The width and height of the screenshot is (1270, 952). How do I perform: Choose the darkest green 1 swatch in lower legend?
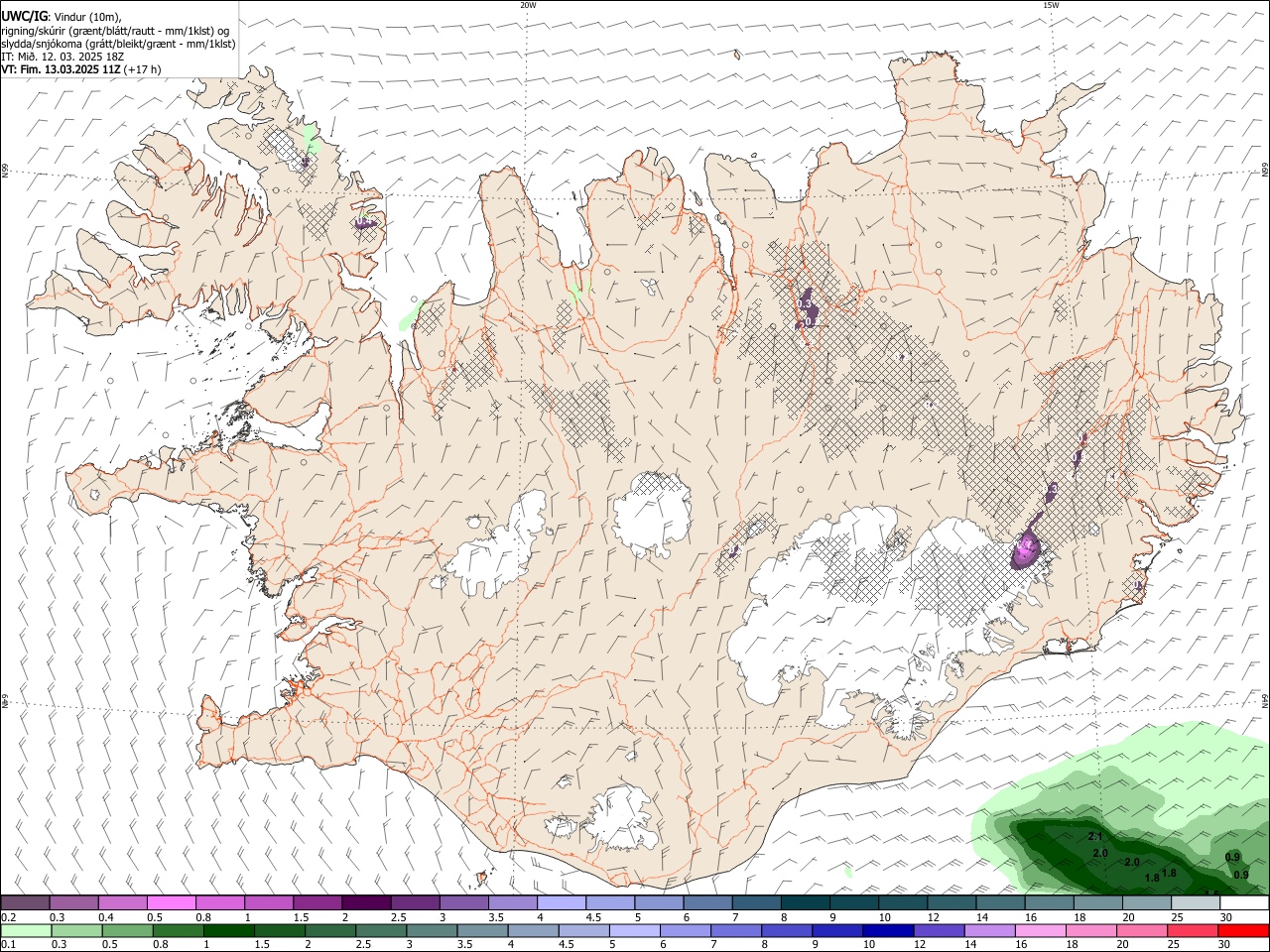click(x=228, y=931)
